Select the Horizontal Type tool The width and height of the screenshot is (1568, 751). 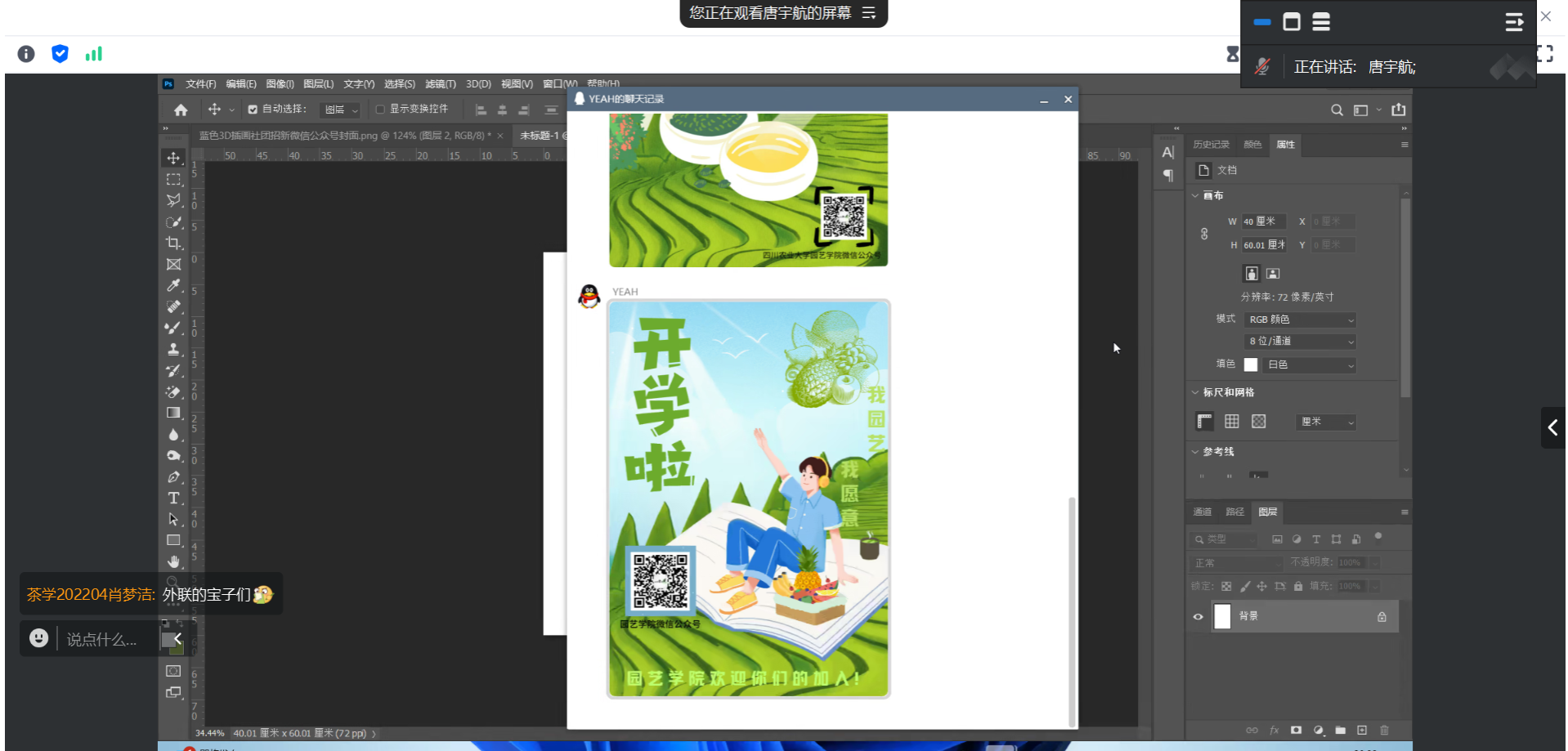pyautogui.click(x=173, y=498)
